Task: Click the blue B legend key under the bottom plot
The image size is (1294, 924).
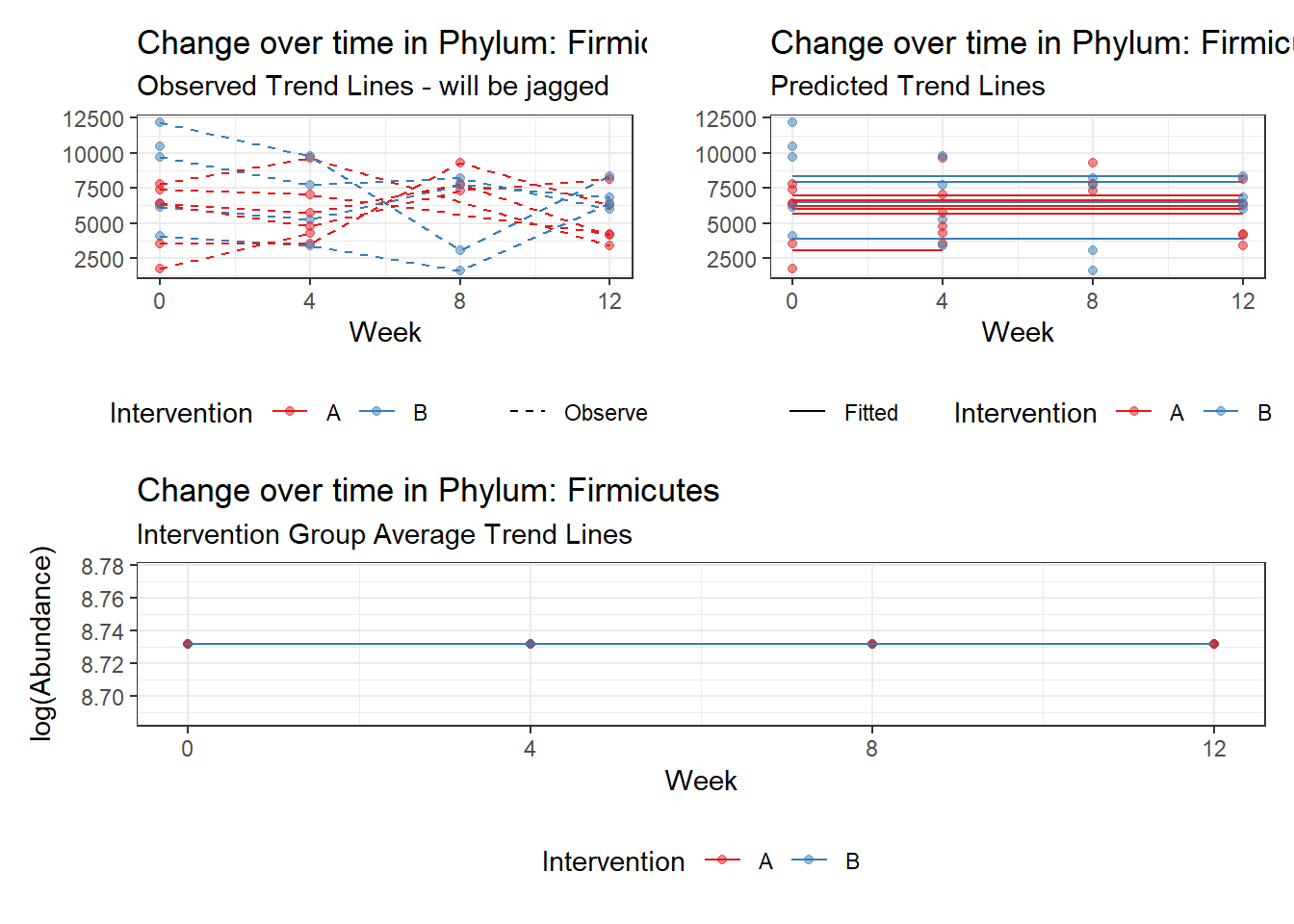Action: point(810,860)
